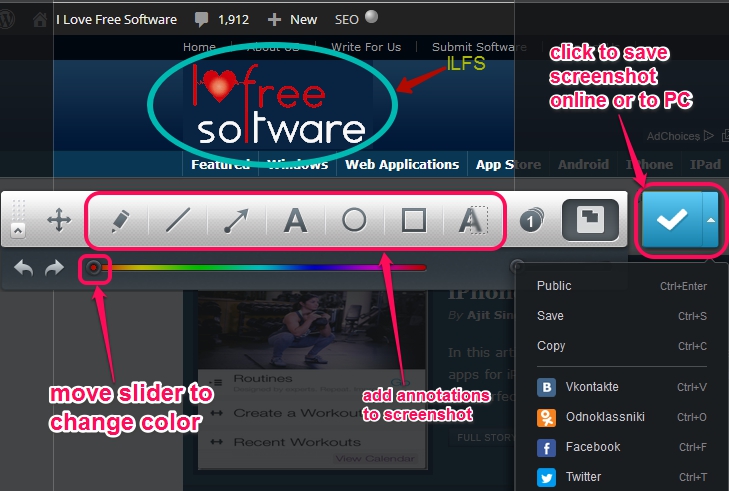Share screenshot to Odnoklassniki
The width and height of the screenshot is (729, 491).
click(622, 417)
